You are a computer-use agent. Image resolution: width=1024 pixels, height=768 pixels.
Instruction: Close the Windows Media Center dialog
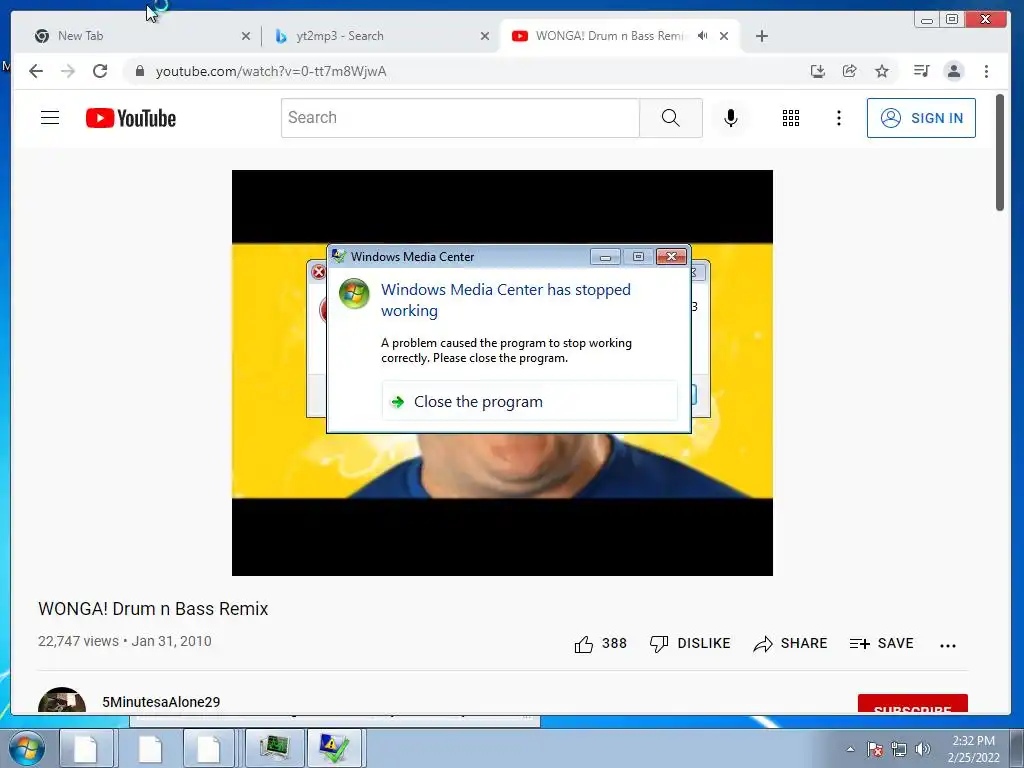pos(671,257)
